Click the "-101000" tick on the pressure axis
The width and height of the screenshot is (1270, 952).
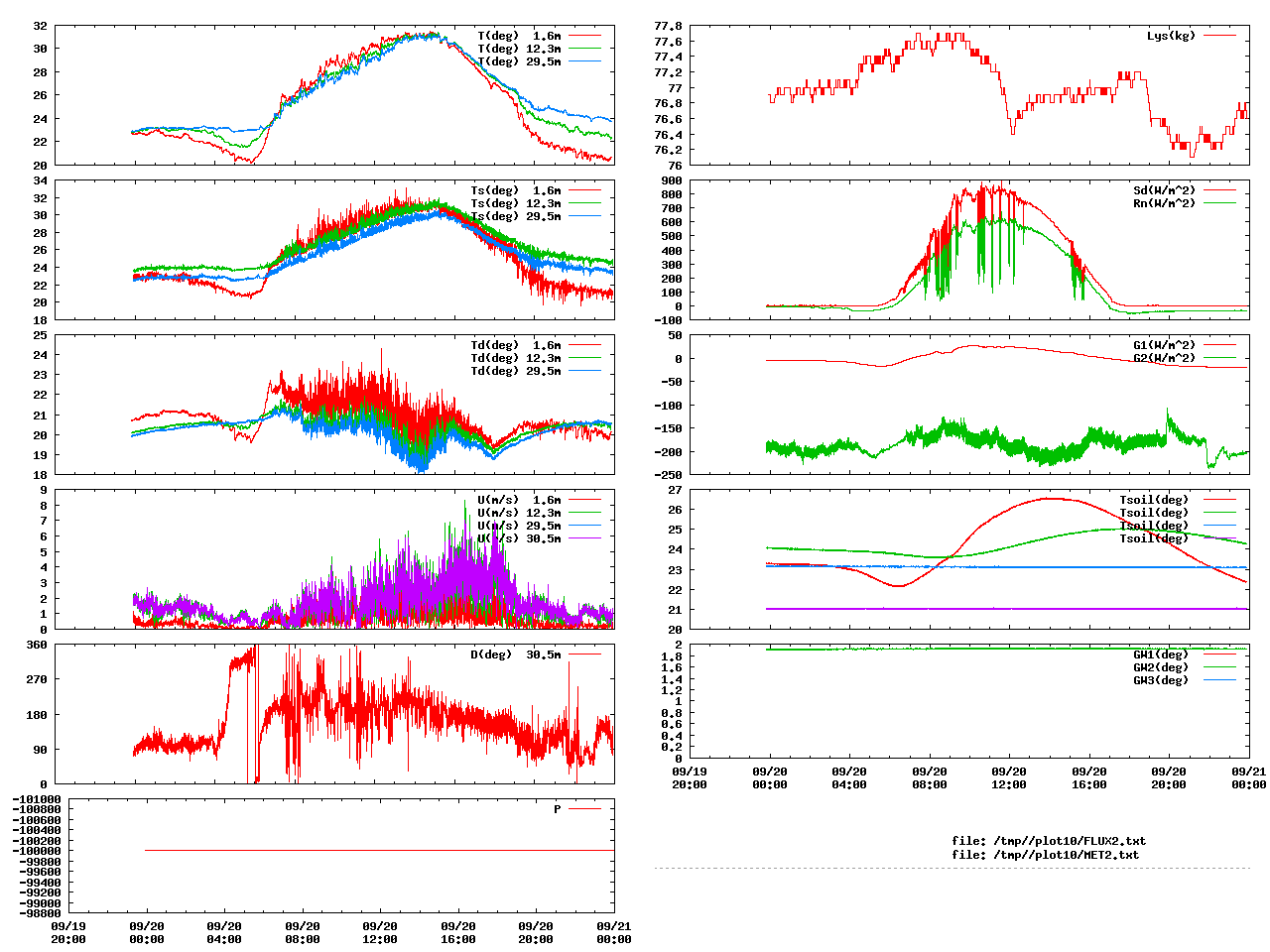click(x=37, y=799)
